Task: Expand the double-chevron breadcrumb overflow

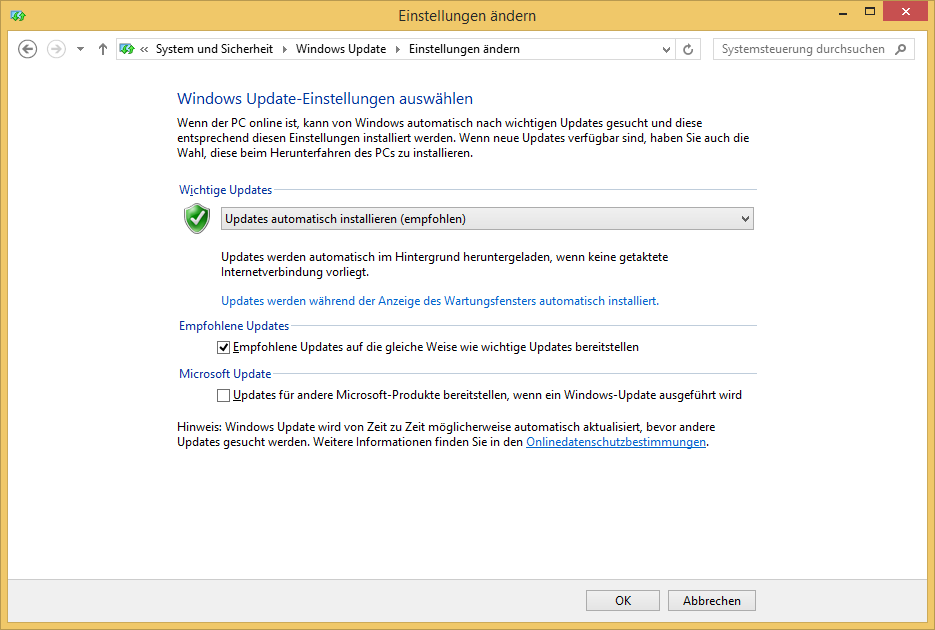Action: pyautogui.click(x=144, y=49)
